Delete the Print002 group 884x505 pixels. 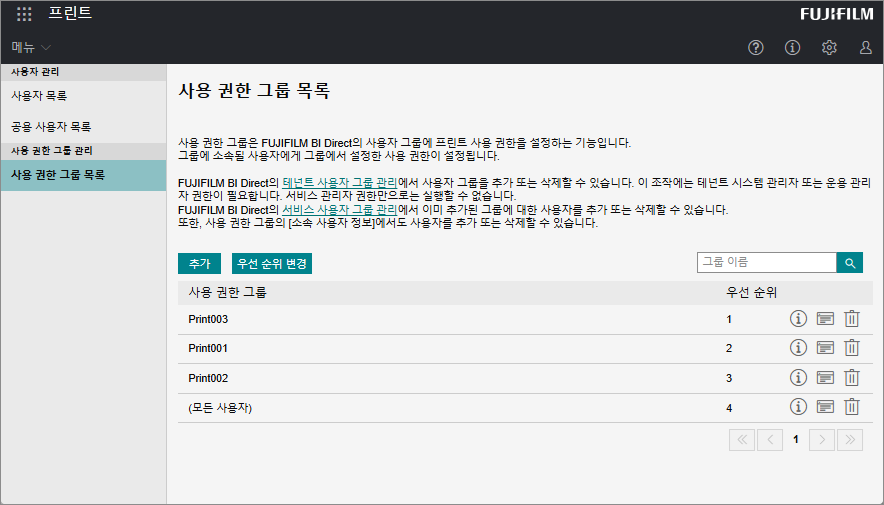coord(852,377)
